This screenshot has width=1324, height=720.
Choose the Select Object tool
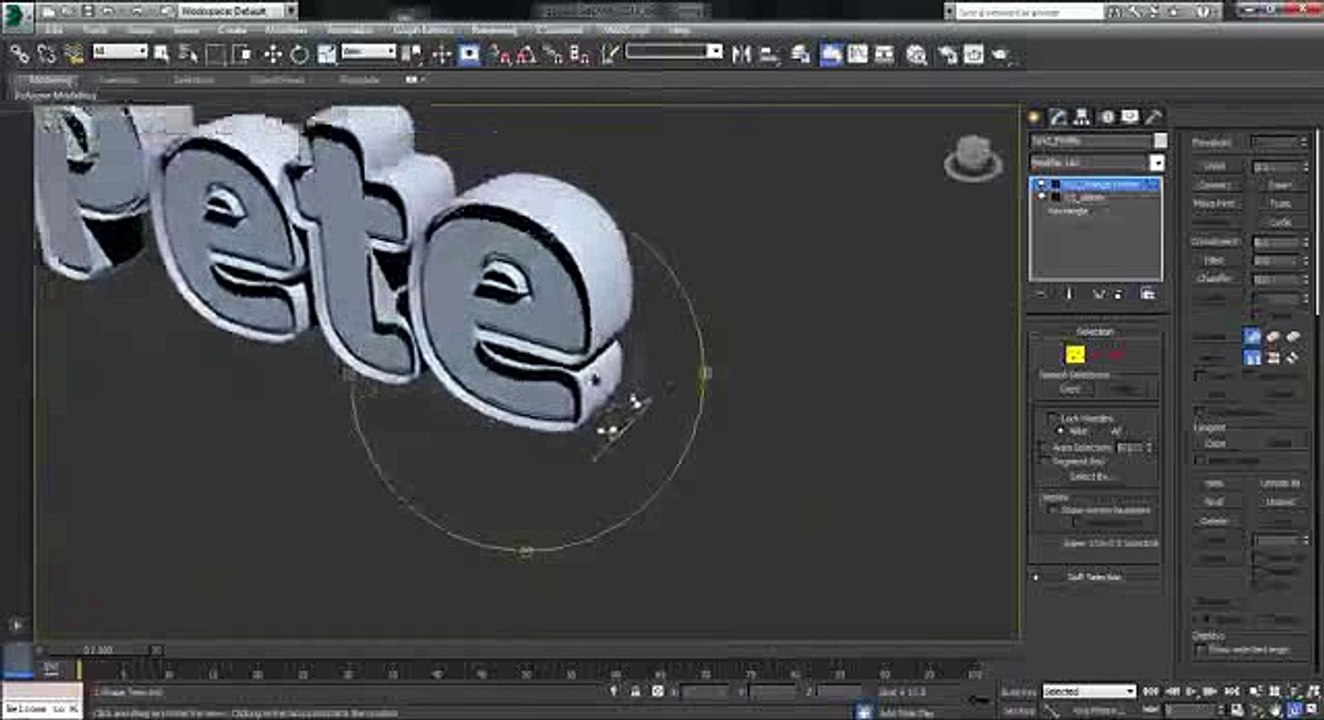[x=162, y=54]
